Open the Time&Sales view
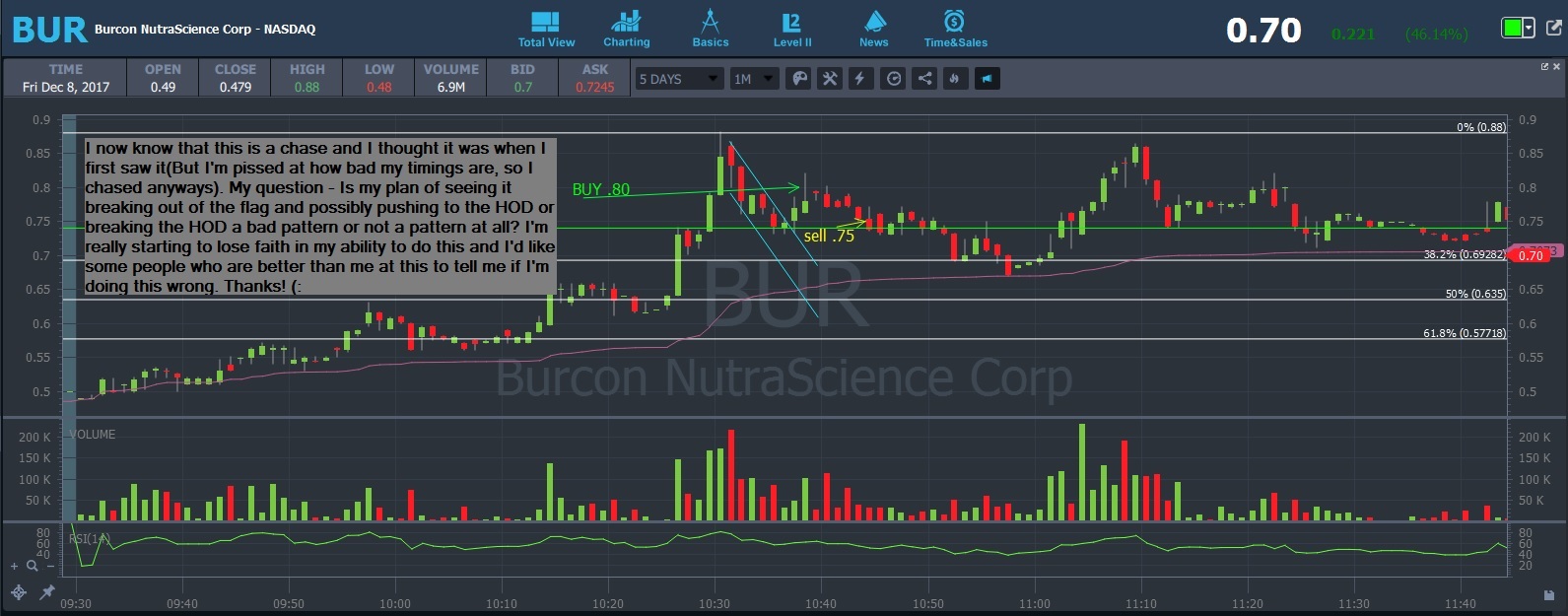Image resolution: width=1568 pixels, height=616 pixels. click(955, 30)
